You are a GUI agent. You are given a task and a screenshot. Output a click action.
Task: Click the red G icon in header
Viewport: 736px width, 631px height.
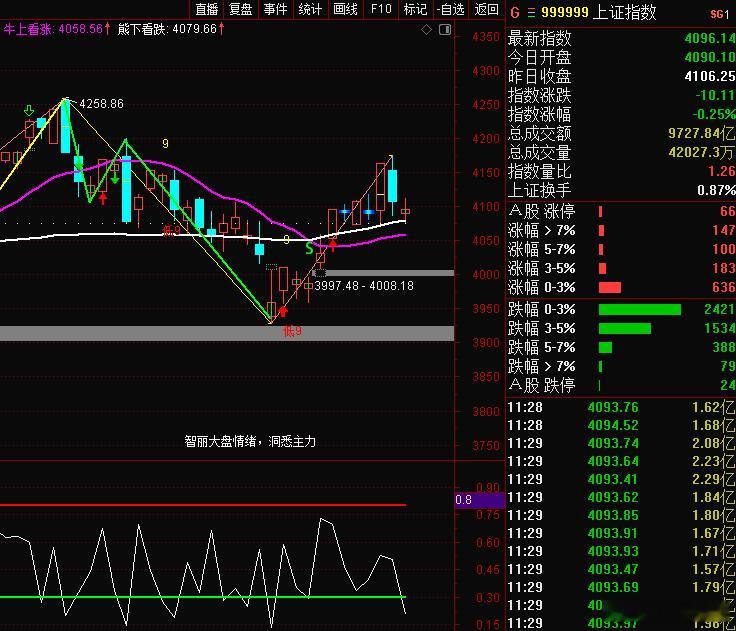point(515,13)
